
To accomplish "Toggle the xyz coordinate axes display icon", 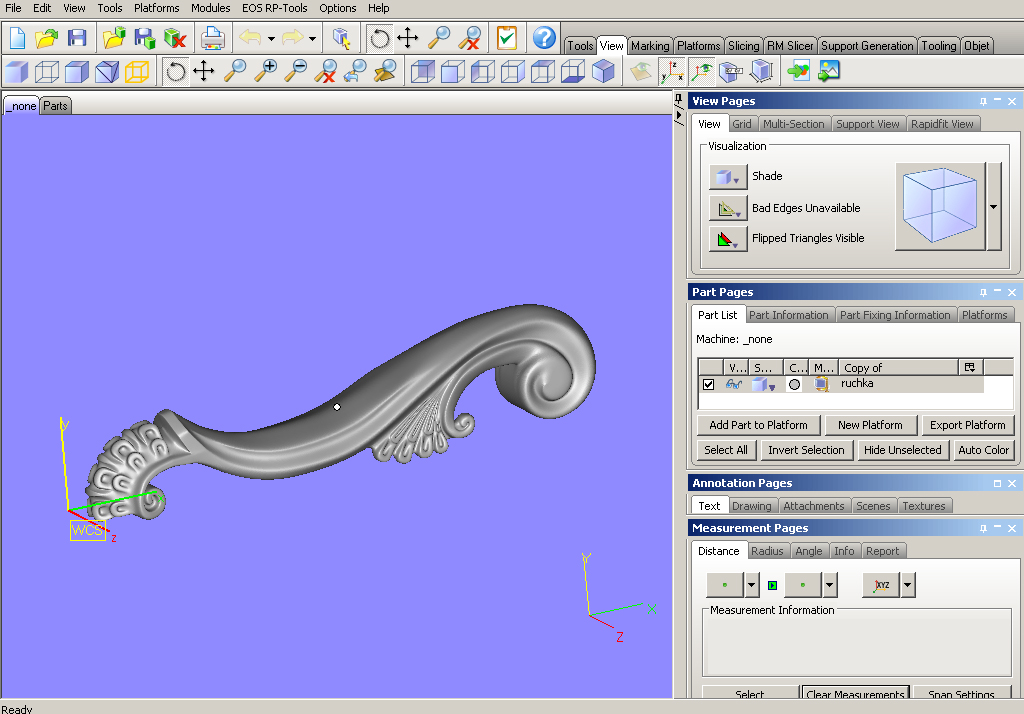I will 671,71.
